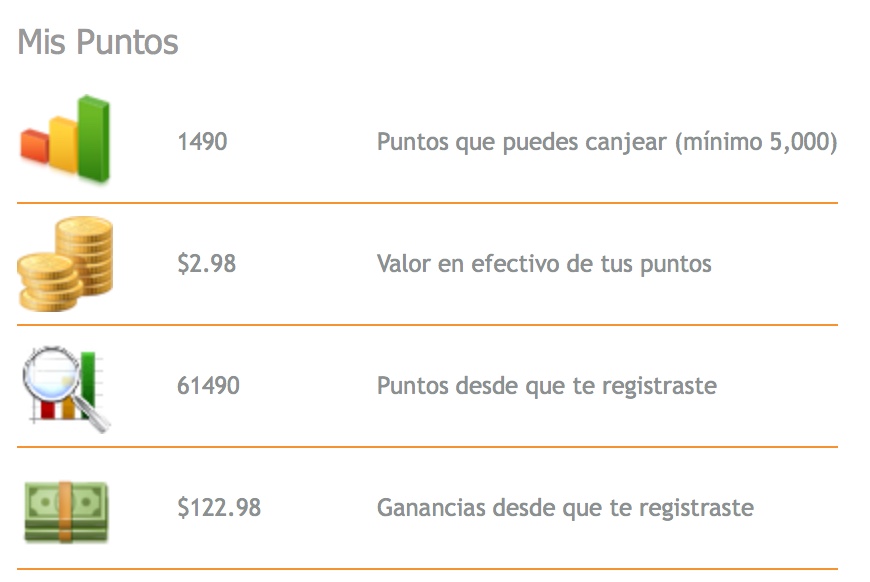Click 'Ganancias desde que te registraste' label

[565, 508]
